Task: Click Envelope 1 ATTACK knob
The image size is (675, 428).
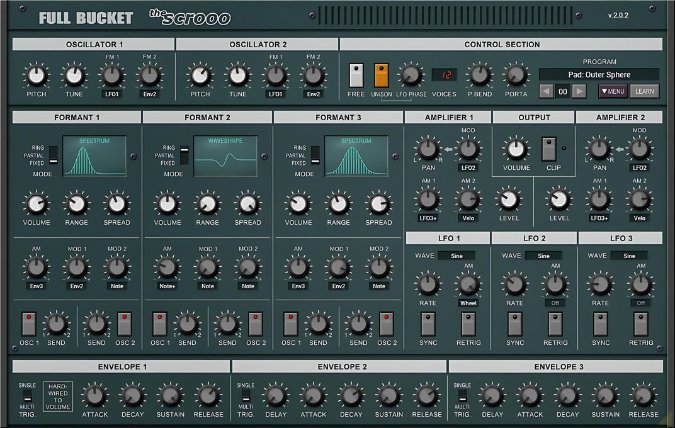Action: point(95,396)
